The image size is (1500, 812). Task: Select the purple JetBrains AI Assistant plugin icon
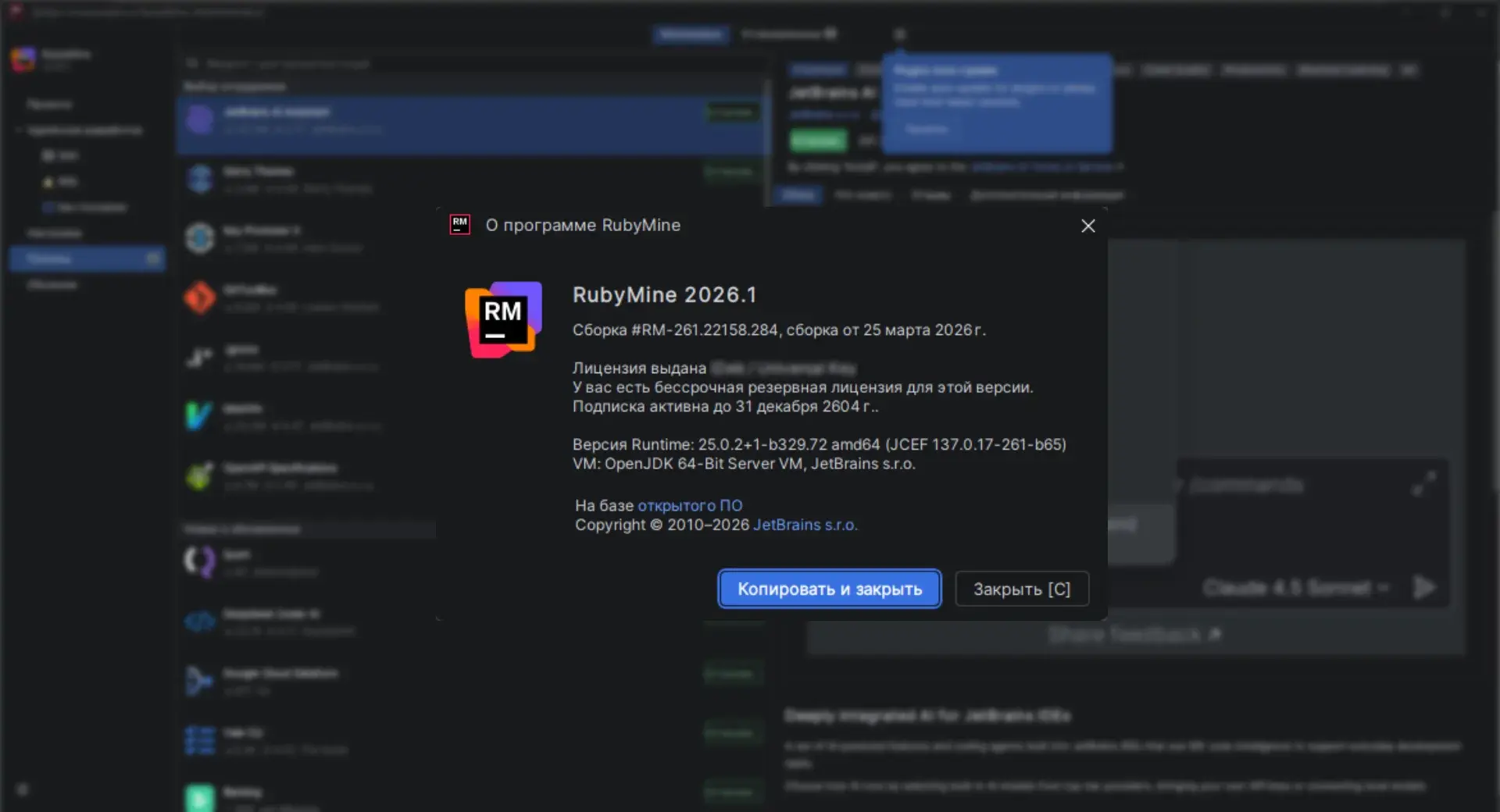click(200, 119)
